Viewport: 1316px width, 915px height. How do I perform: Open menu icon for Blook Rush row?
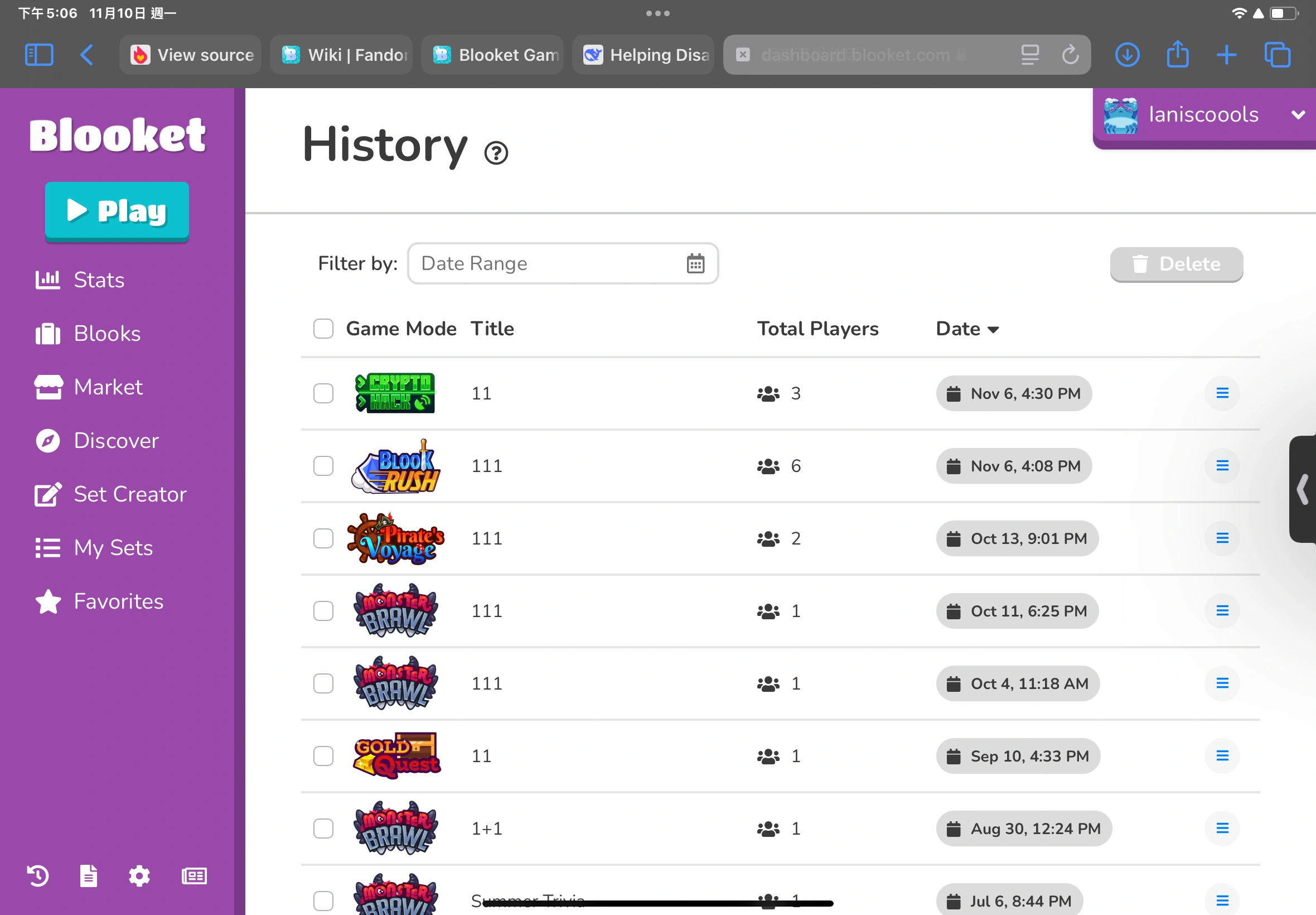(x=1222, y=465)
